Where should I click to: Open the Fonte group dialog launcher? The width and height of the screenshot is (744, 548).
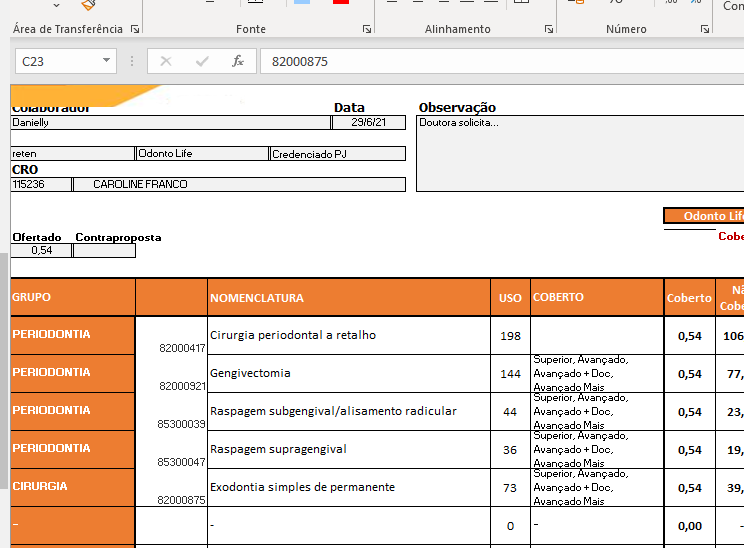pyautogui.click(x=367, y=30)
